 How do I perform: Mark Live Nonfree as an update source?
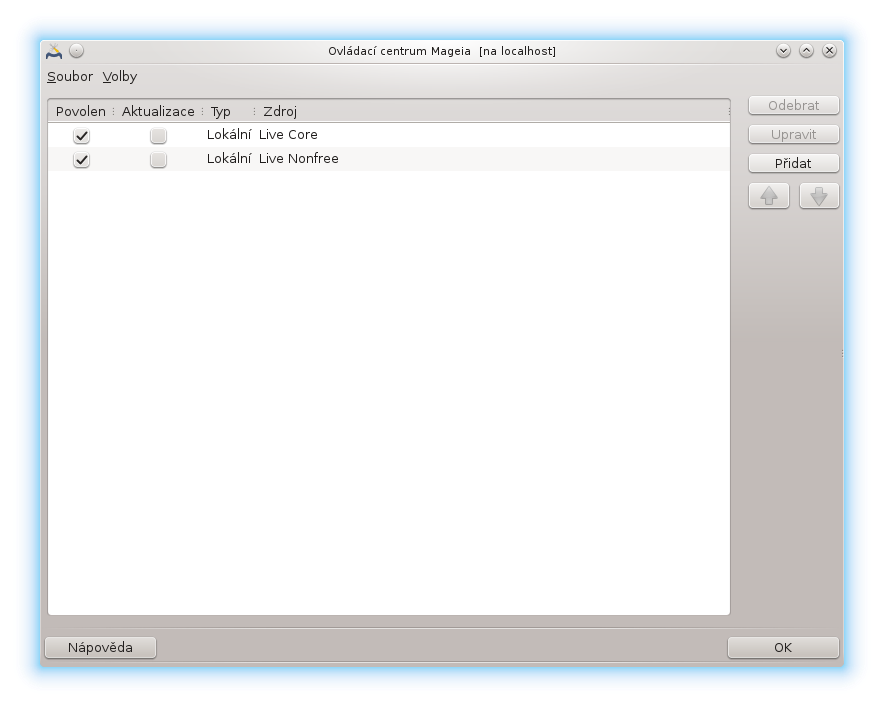pos(158,160)
